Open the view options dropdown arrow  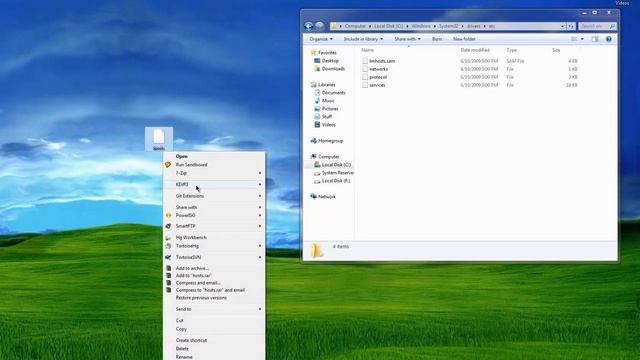[582, 39]
